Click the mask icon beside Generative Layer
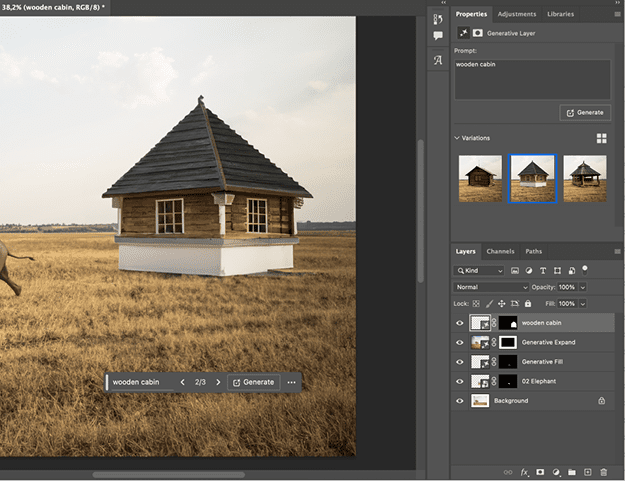Screen dimensions: 625x481 click(x=478, y=33)
